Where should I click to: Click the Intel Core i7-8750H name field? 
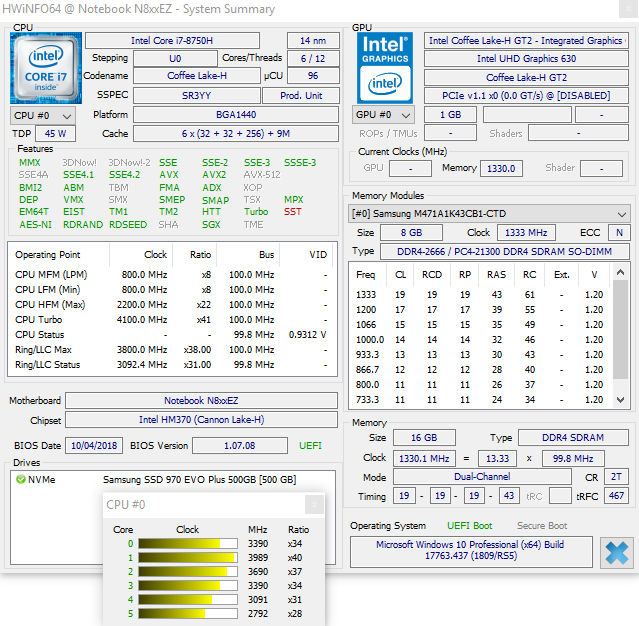click(172, 41)
